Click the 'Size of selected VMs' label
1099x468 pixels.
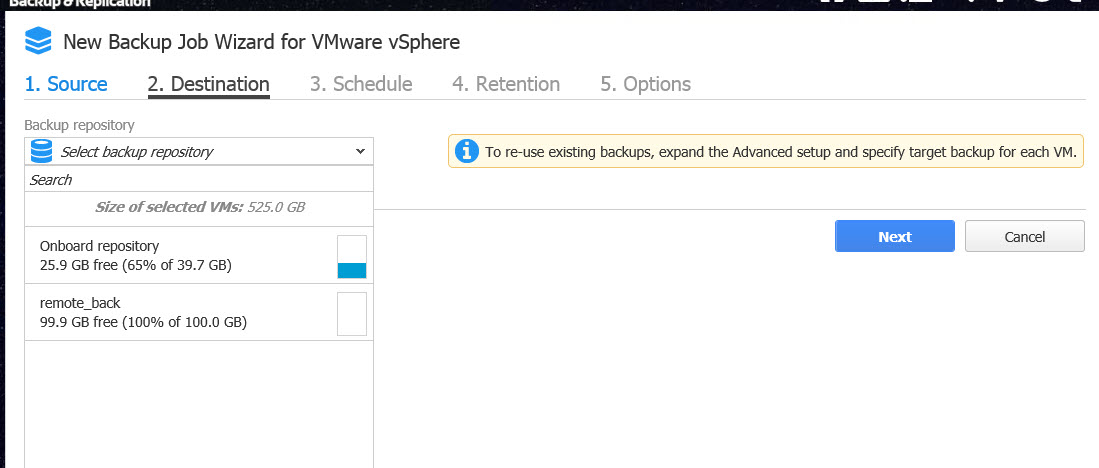(x=199, y=208)
